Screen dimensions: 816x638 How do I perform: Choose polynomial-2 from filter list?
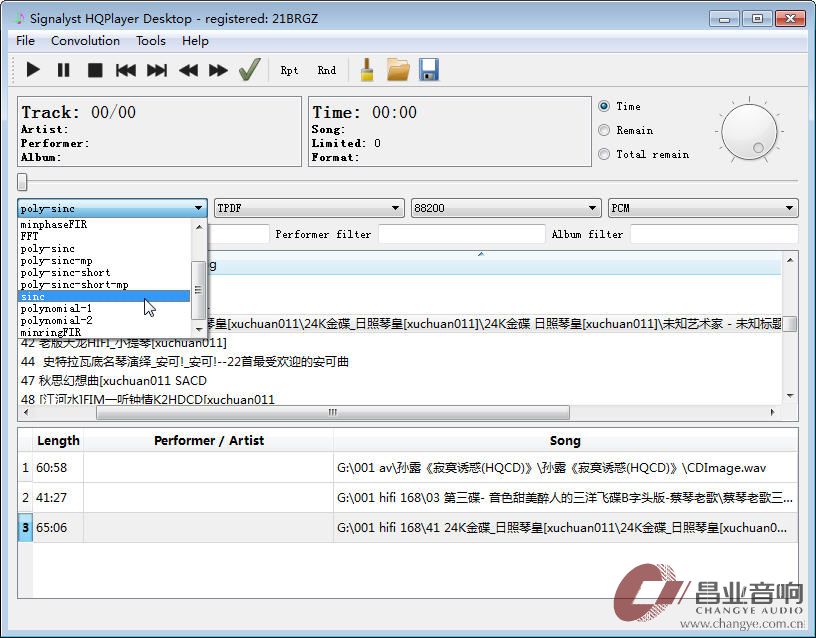pos(104,320)
